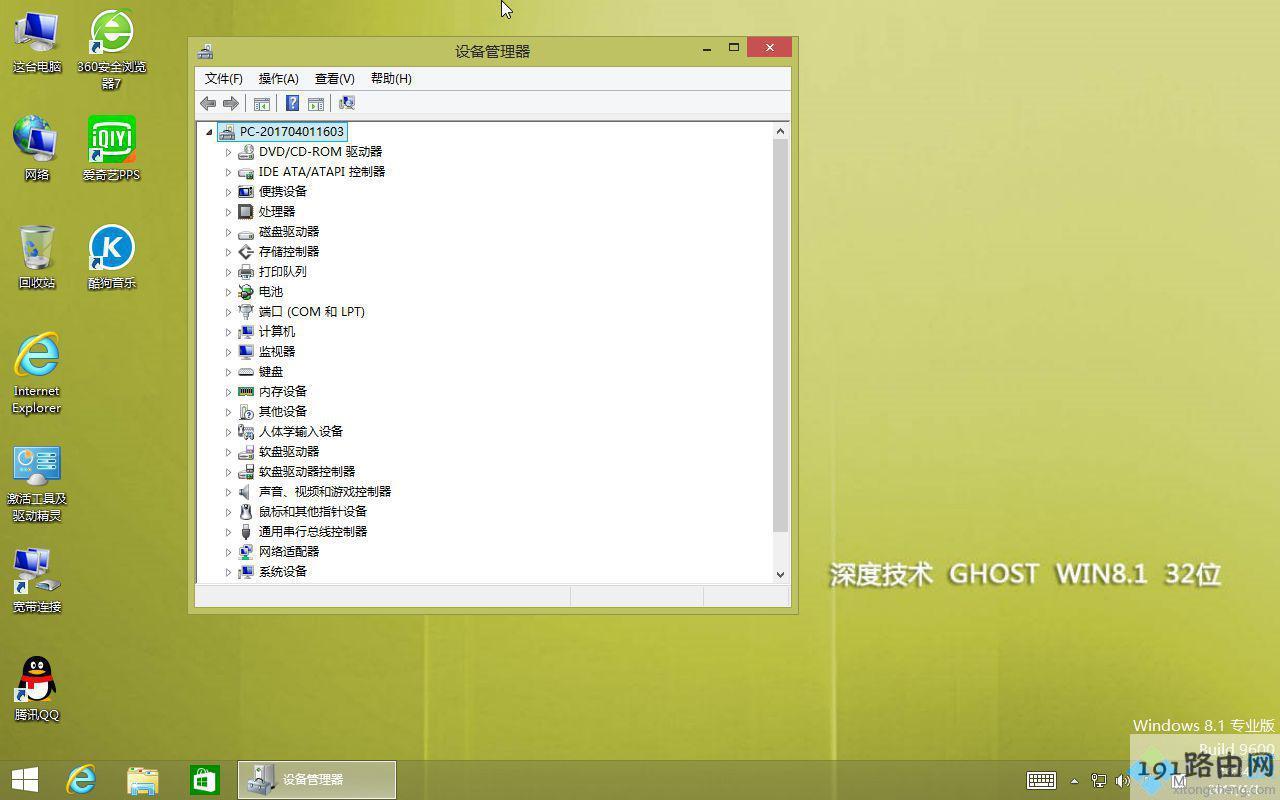This screenshot has width=1280, height=800.
Task: Select the 键盘 tree item
Action: 271,371
